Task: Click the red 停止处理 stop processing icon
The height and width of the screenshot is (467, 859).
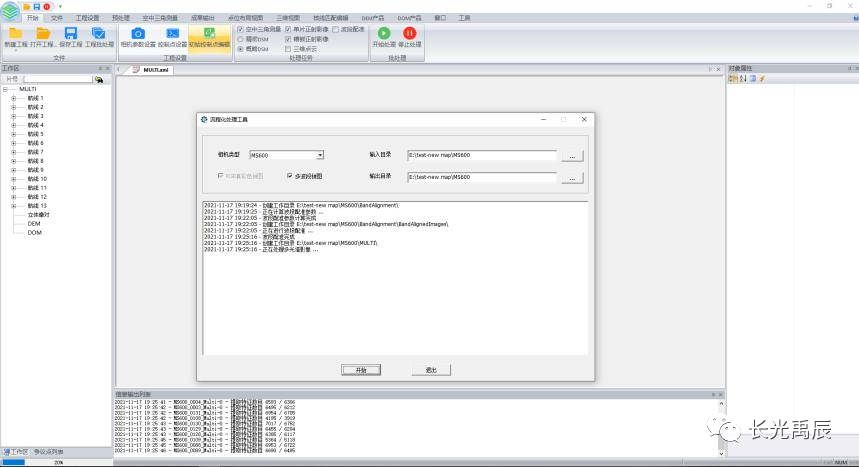Action: [x=409, y=34]
